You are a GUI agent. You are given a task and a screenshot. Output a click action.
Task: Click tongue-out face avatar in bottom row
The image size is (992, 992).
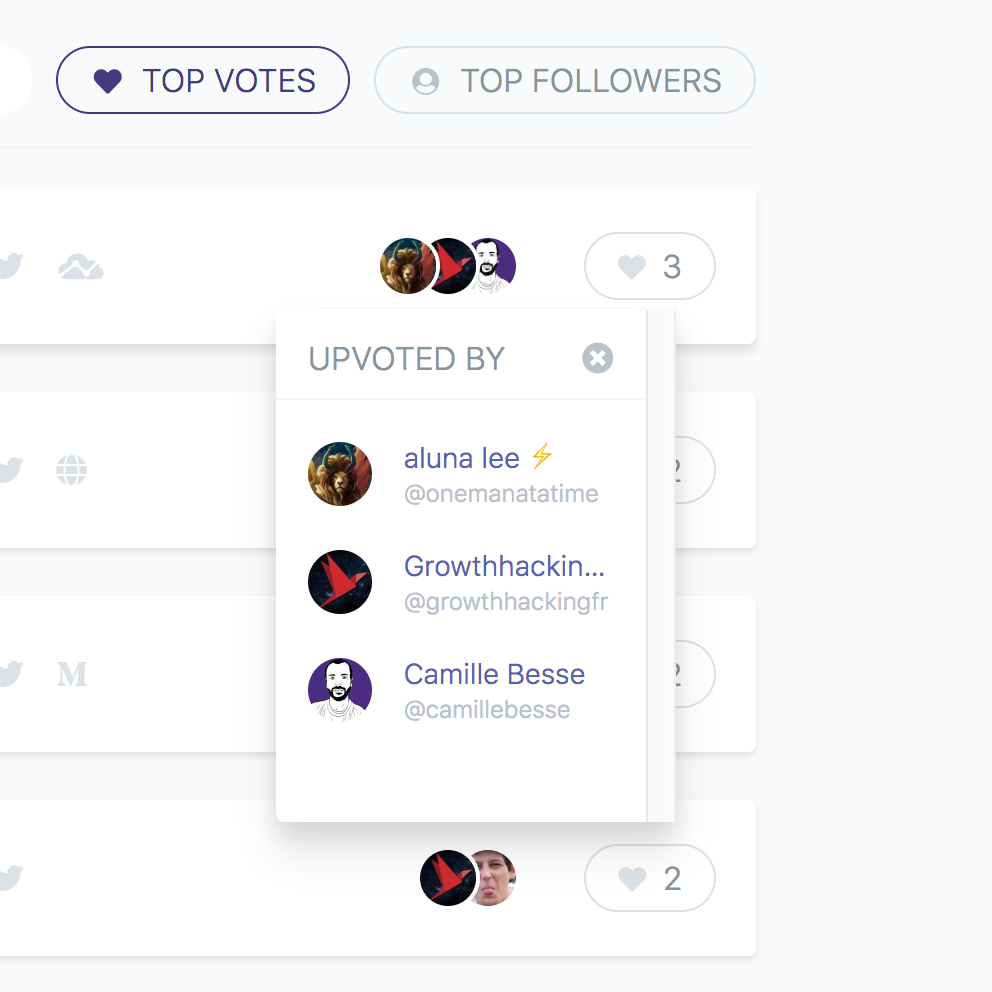click(495, 878)
